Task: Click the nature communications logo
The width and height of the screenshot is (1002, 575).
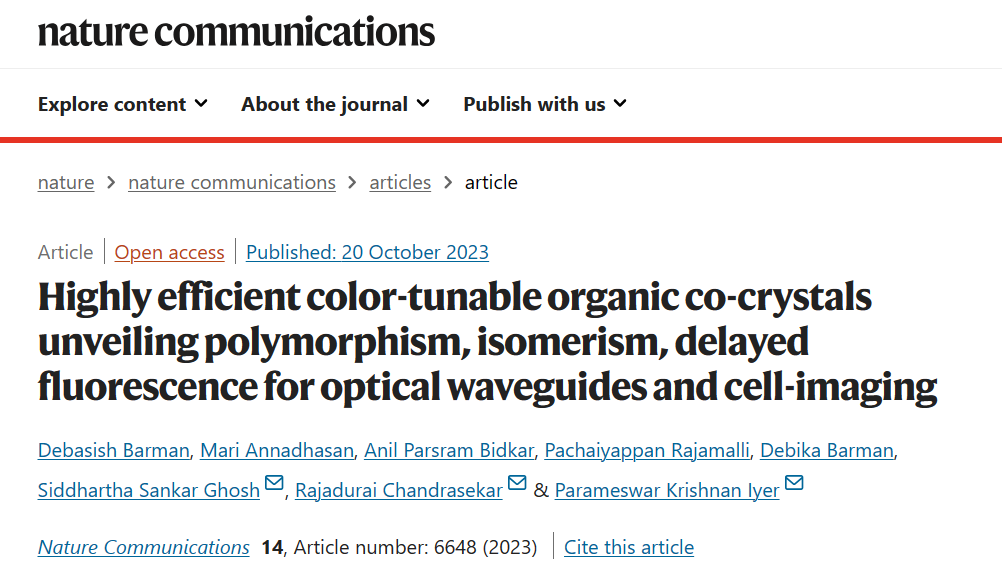Action: click(x=236, y=32)
